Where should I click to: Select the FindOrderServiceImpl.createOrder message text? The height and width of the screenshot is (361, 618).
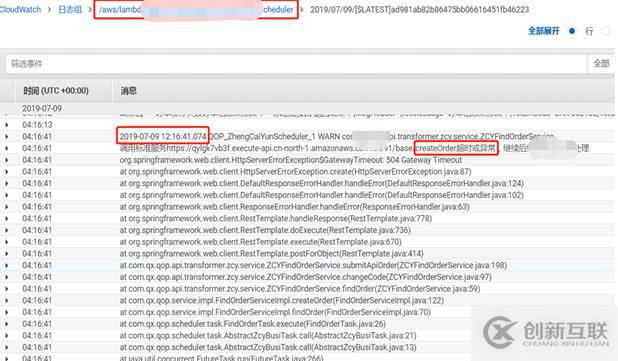point(282,300)
